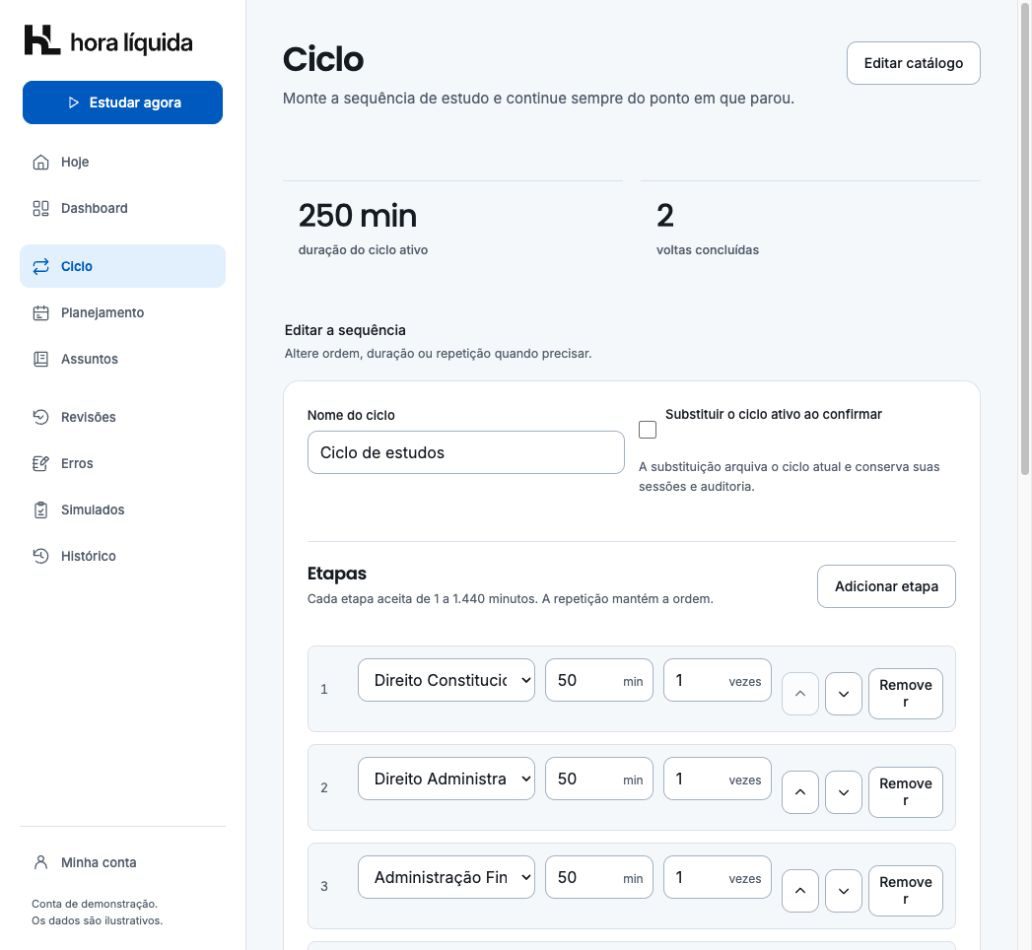The width and height of the screenshot is (1032, 950).
Task: Open the step 1 subject dropdown
Action: (x=446, y=680)
